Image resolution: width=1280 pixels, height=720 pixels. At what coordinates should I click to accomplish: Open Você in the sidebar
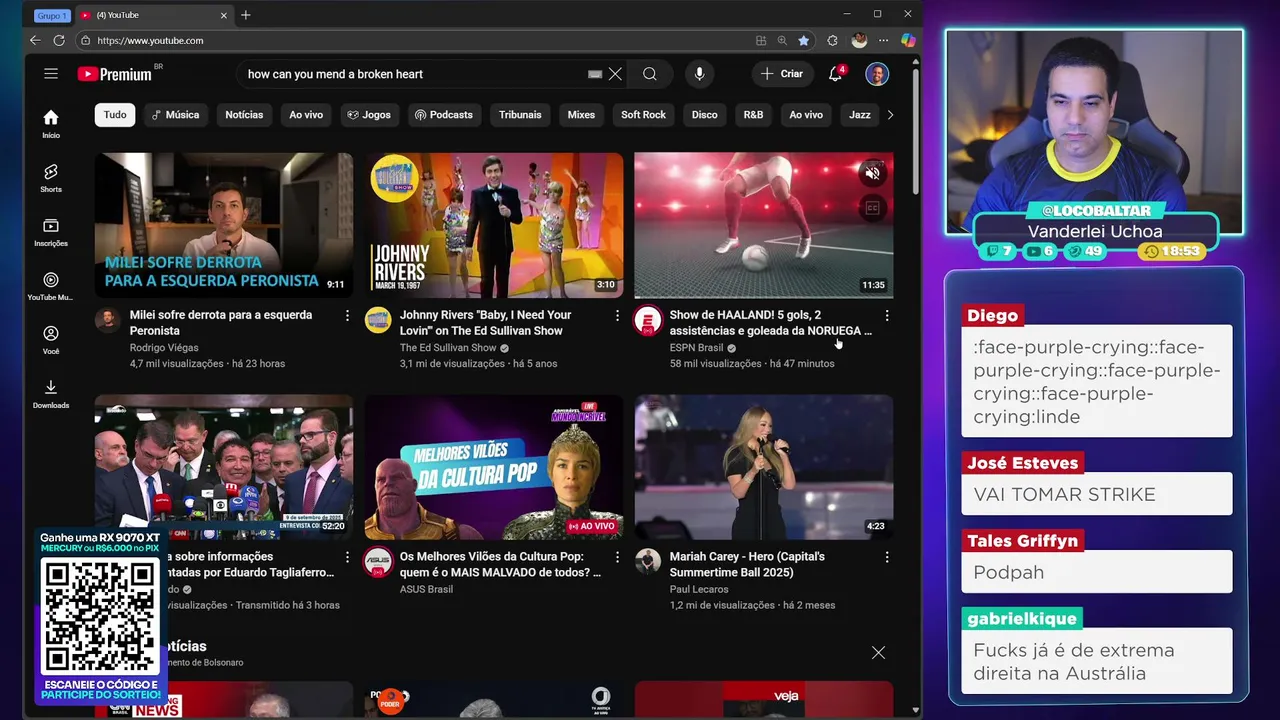(51, 339)
